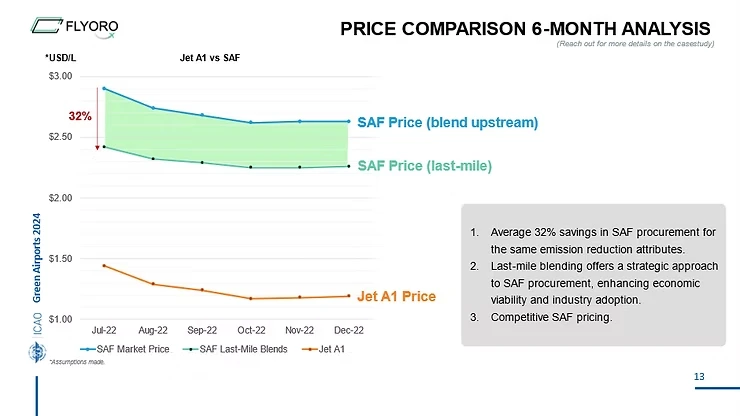Click the Jul-22 point on Jet A1 line
This screenshot has height=416, width=740.
tap(104, 266)
